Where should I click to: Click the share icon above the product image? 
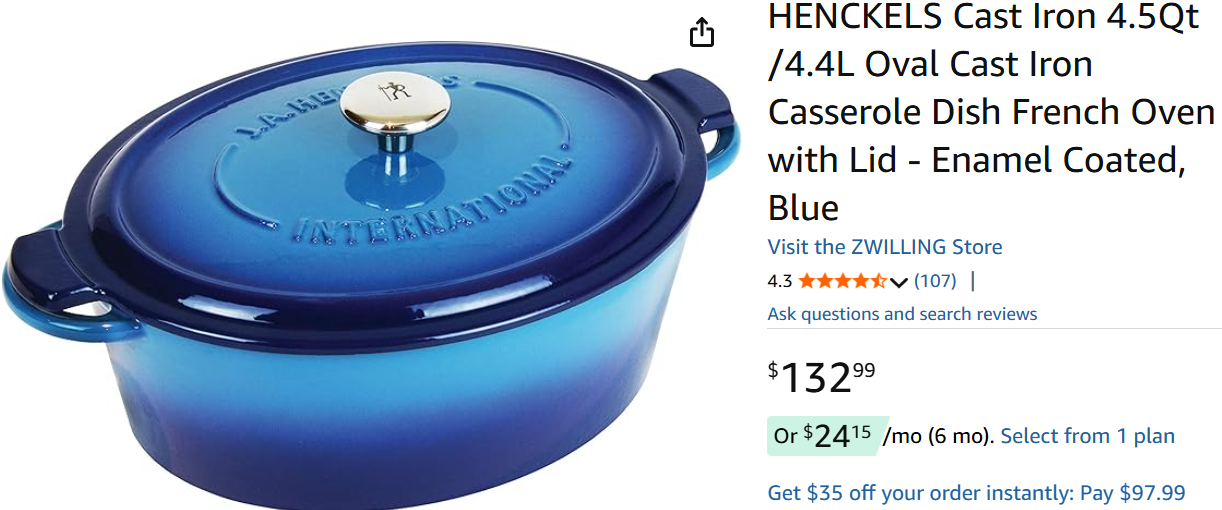coord(703,32)
